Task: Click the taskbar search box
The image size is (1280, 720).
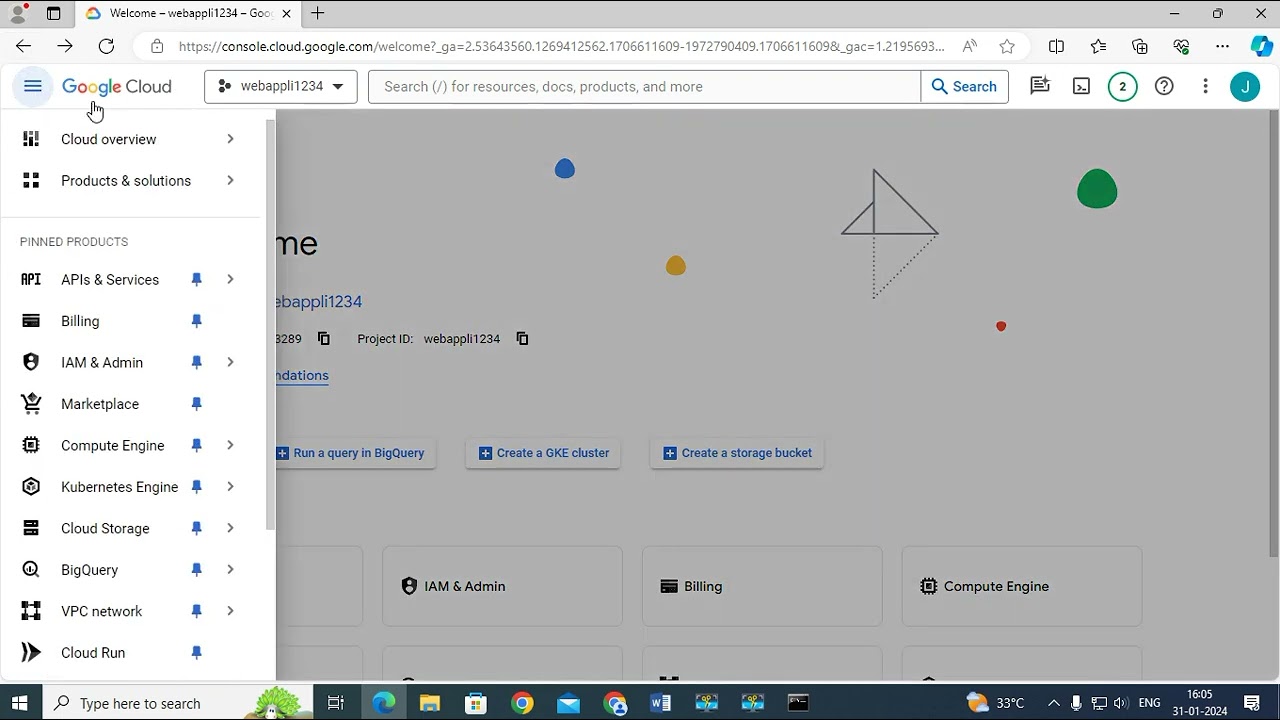Action: pos(176,703)
